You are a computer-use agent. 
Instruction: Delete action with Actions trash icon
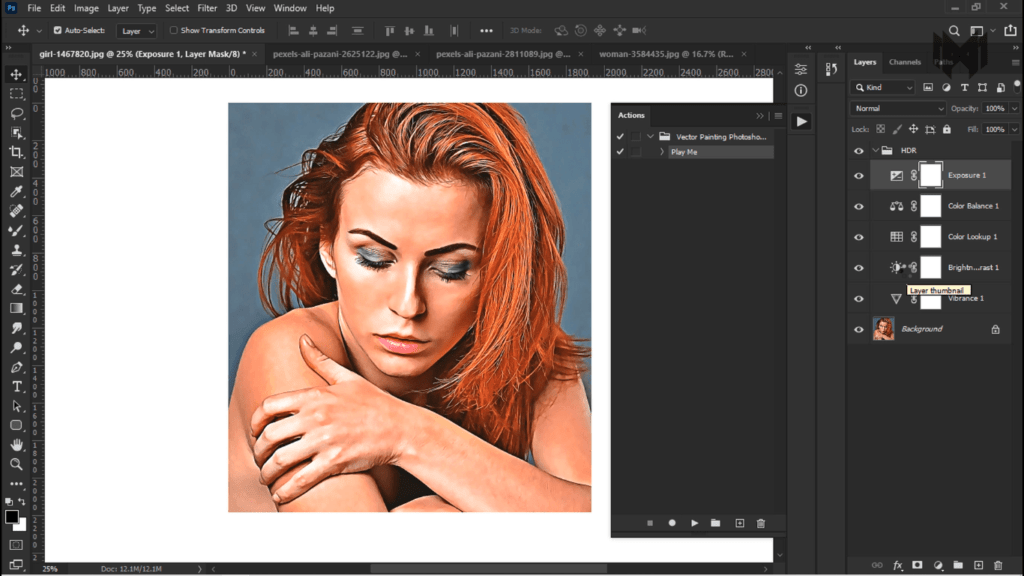pyautogui.click(x=761, y=523)
